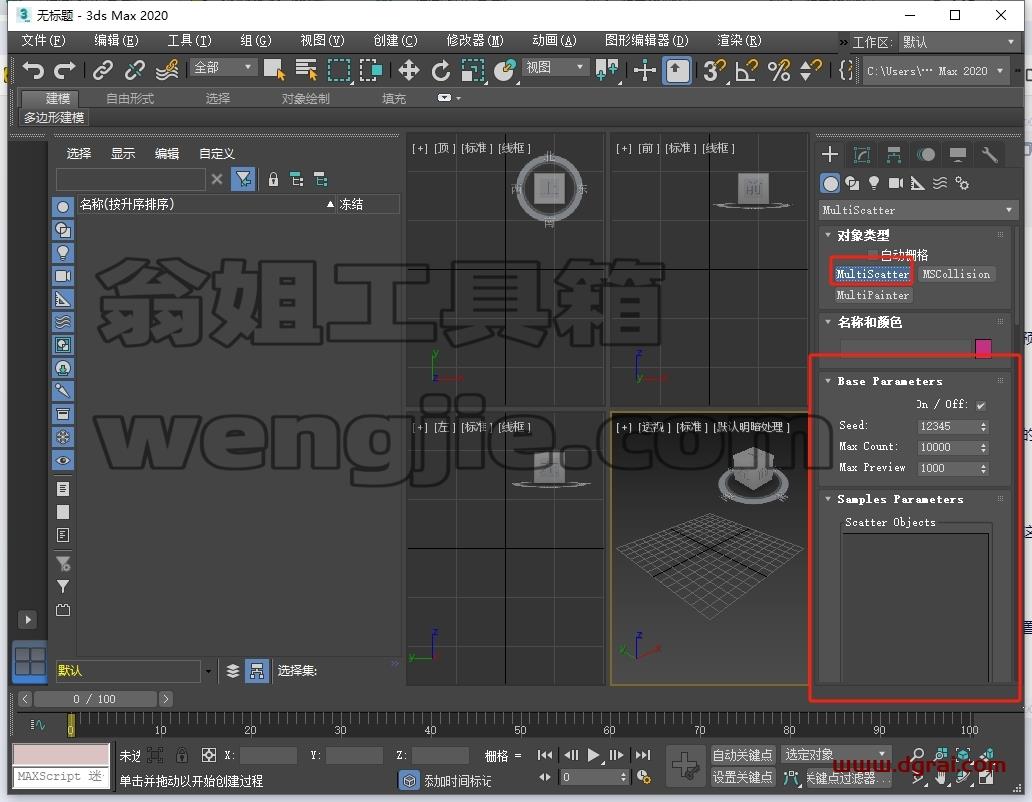Activate Select and Move tool
1032x802 pixels.
coord(409,70)
